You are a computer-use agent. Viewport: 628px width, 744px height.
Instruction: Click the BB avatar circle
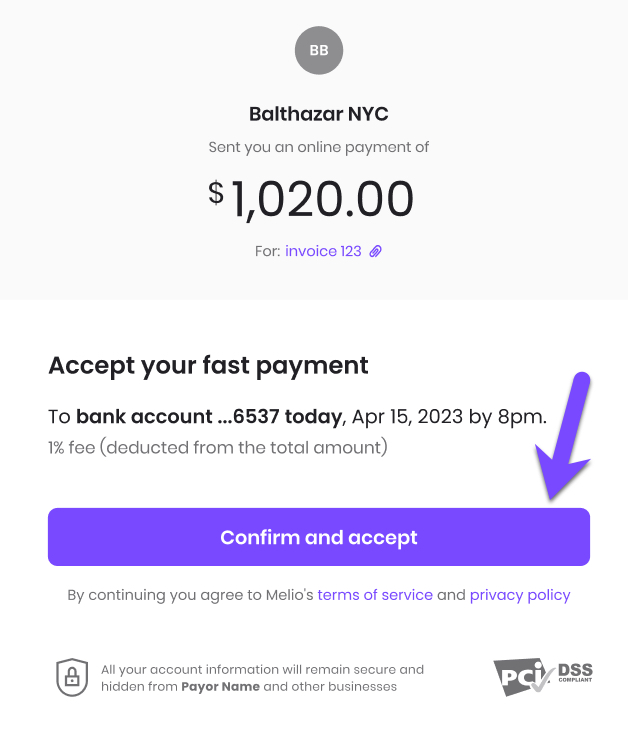[319, 50]
